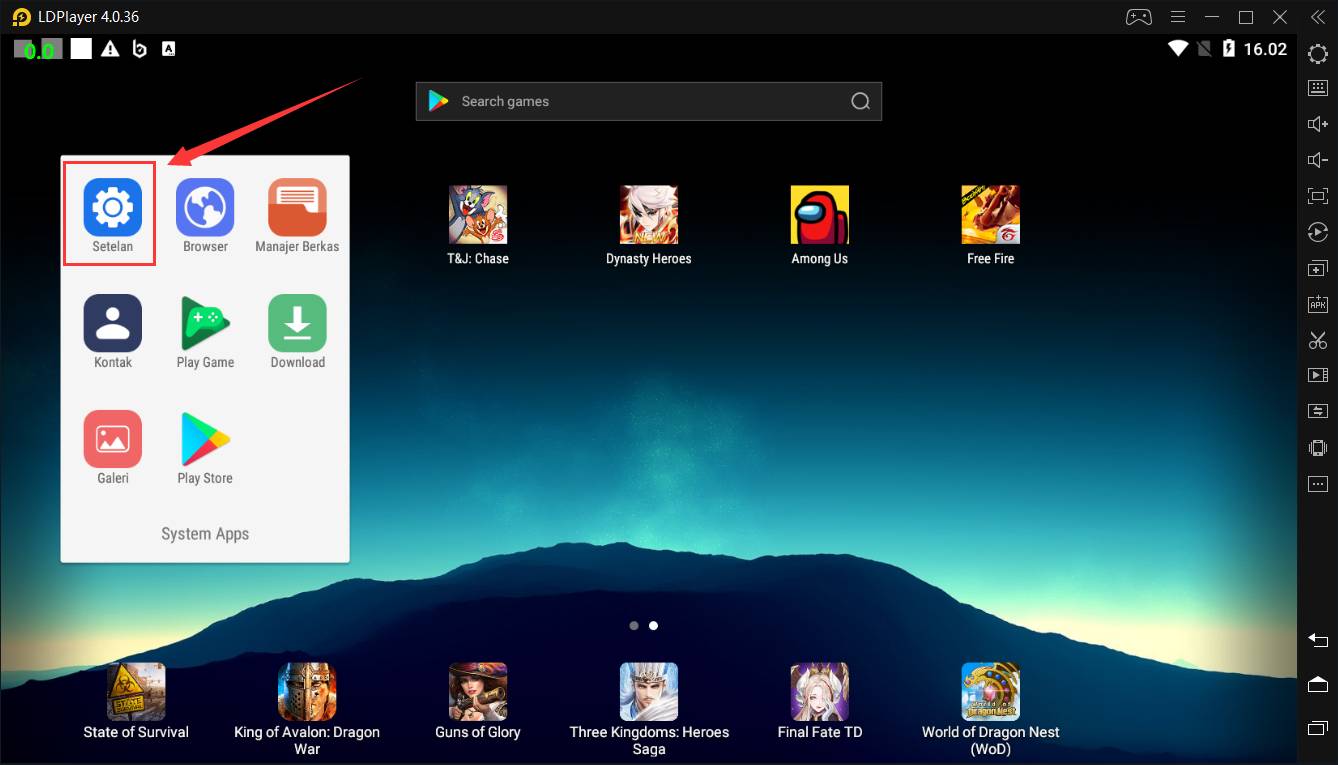Image resolution: width=1338 pixels, height=765 pixels.
Task: Open the operation recorder in sidebar
Action: [x=1318, y=232]
